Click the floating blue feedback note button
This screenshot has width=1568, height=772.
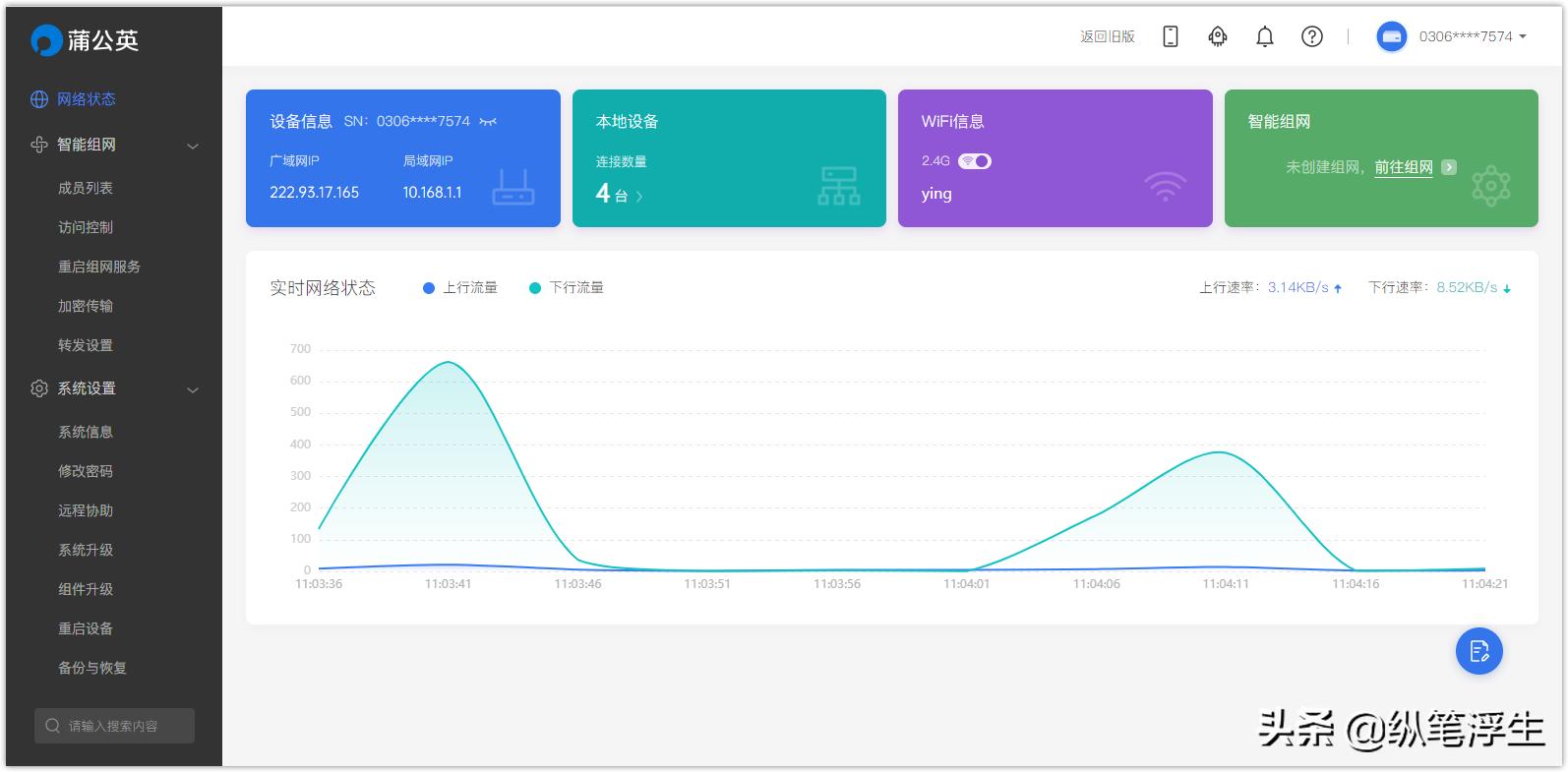tap(1478, 651)
